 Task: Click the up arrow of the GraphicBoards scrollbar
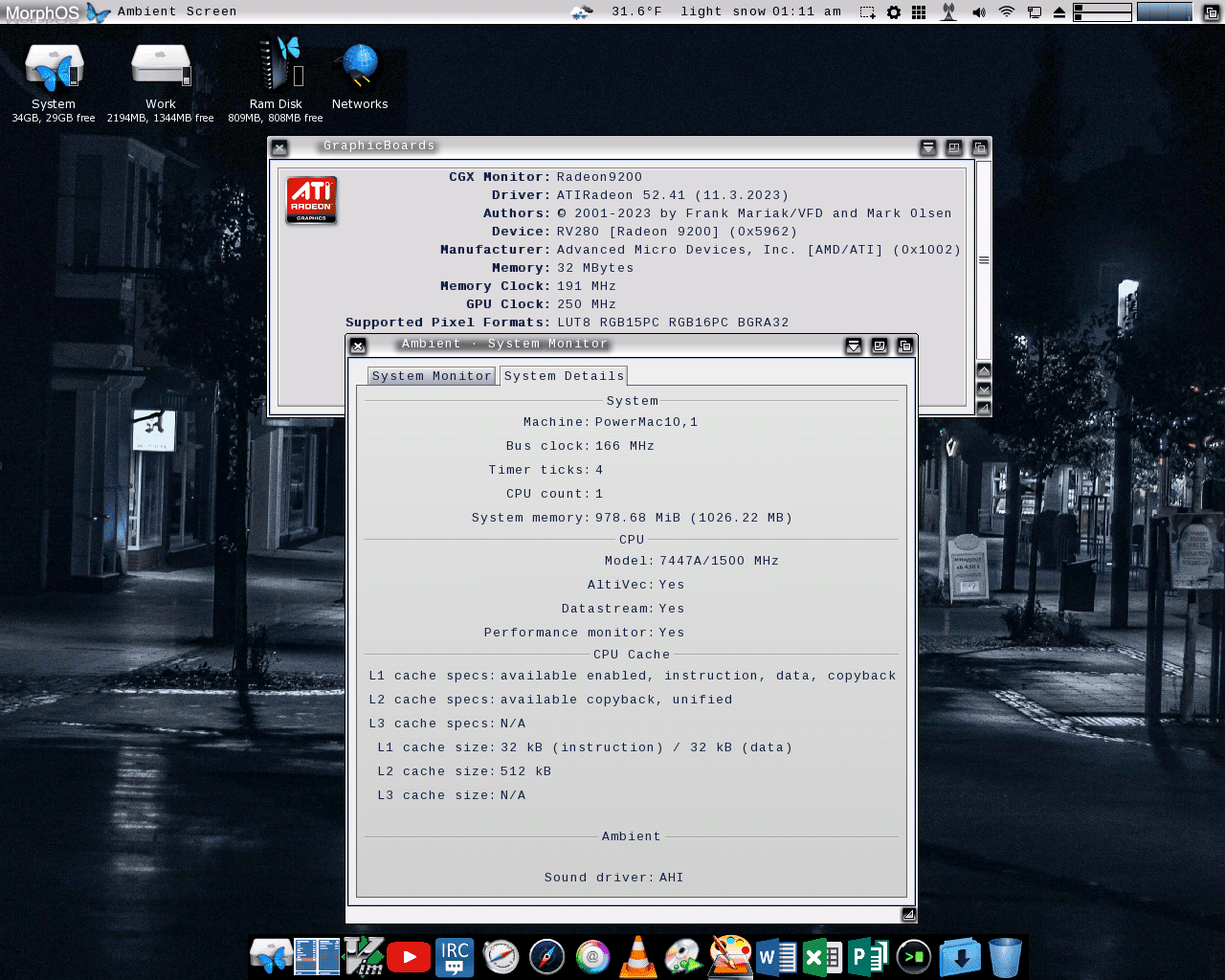(x=984, y=370)
